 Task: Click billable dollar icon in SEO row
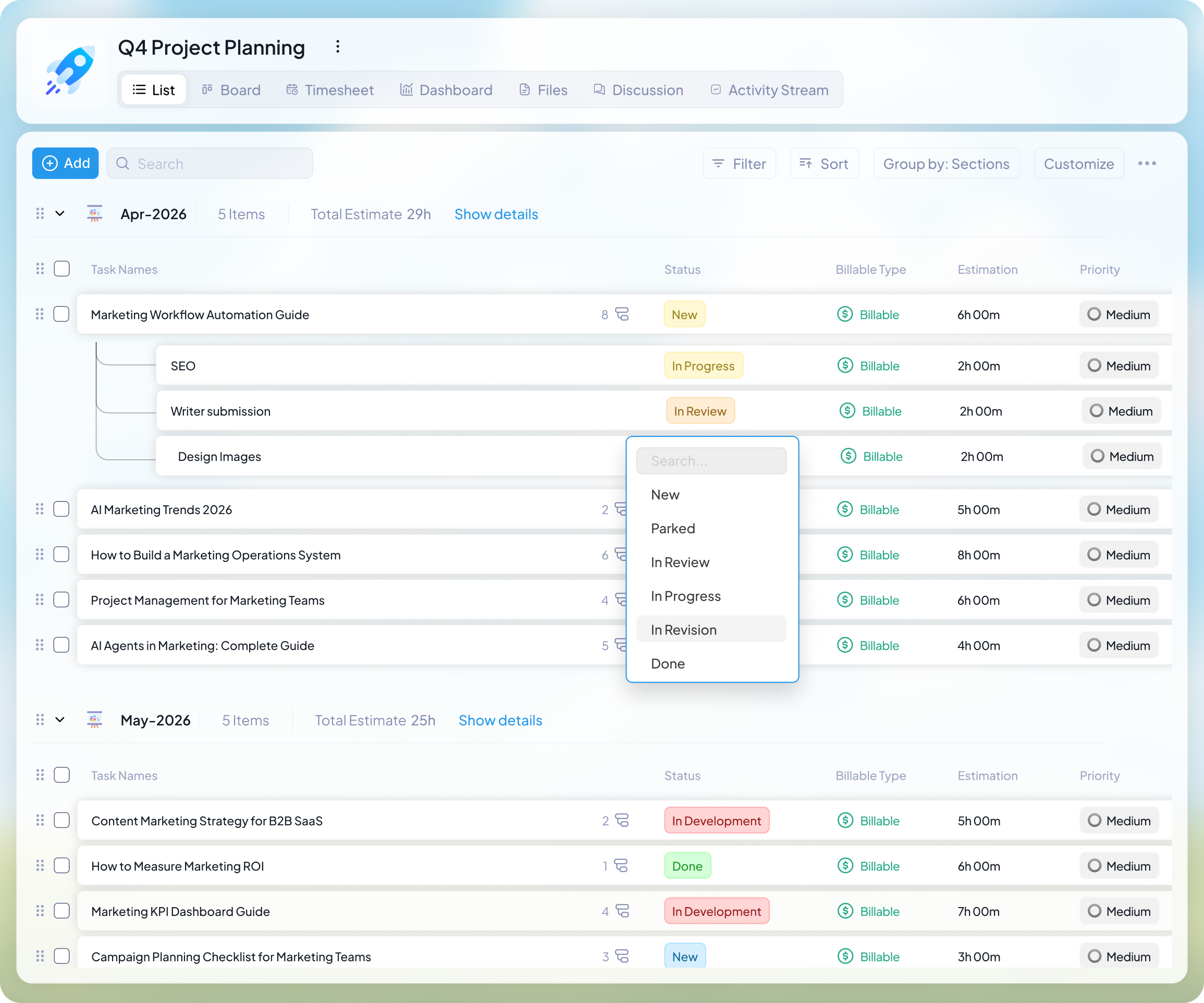pos(845,365)
